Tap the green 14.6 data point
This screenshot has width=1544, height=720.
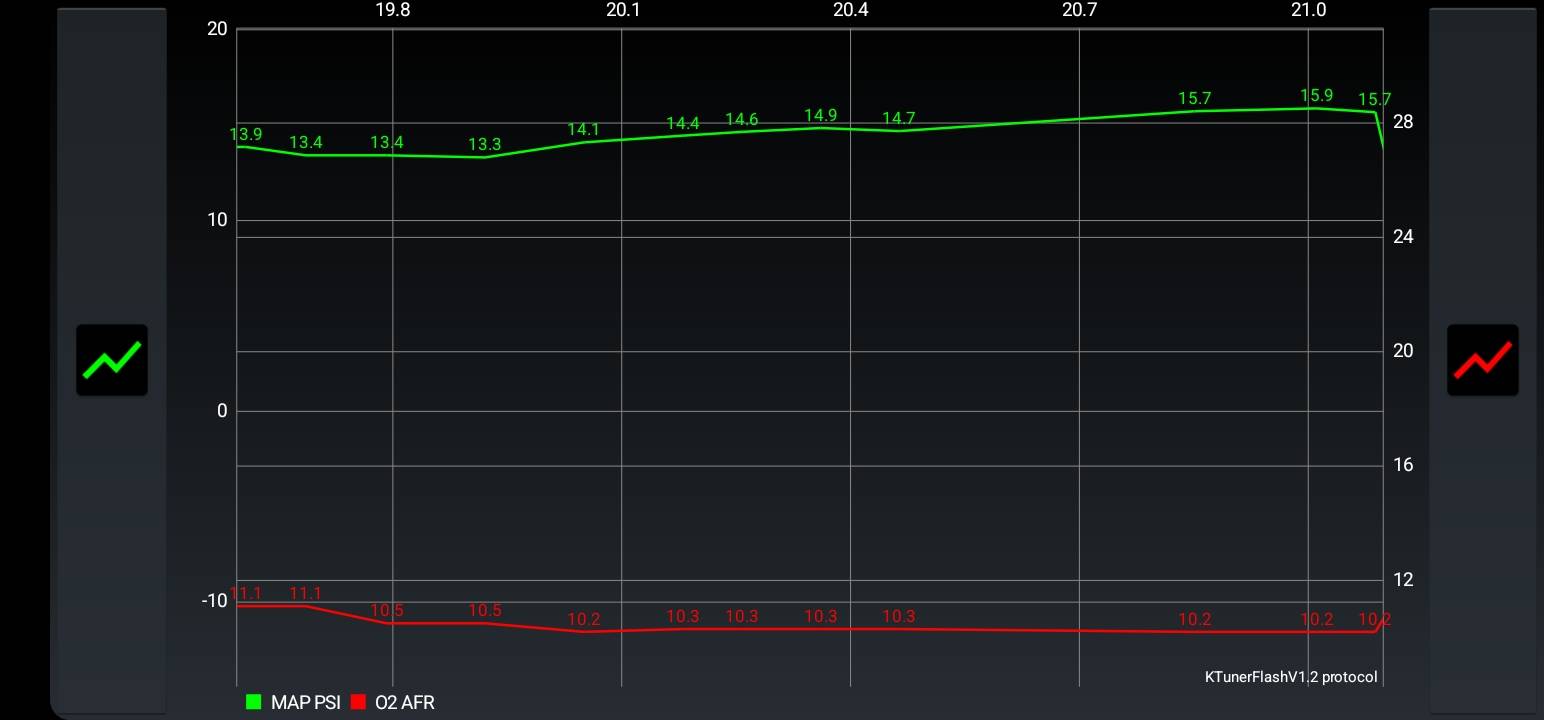tap(742, 120)
